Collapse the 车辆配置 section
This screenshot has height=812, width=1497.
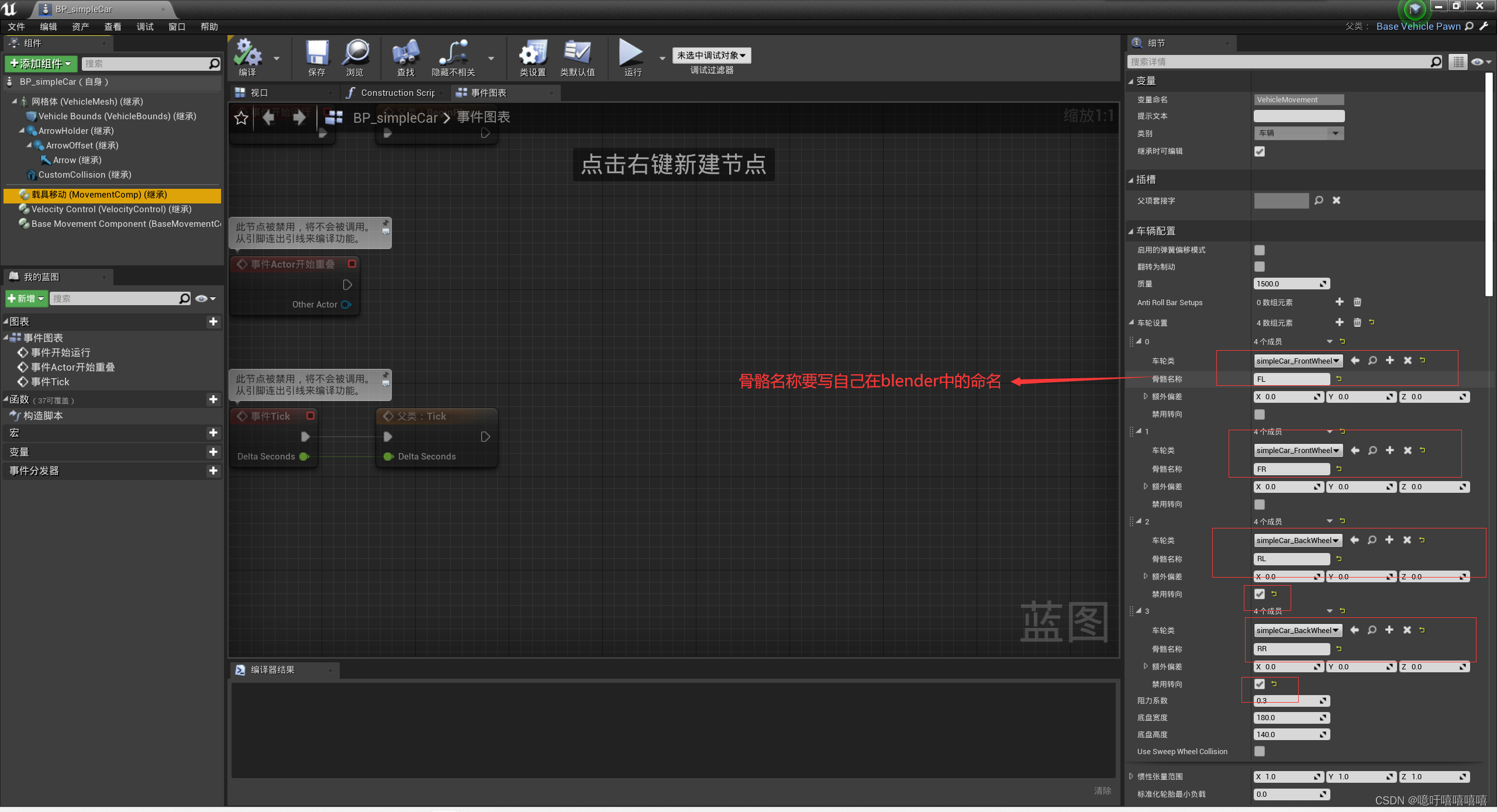(1131, 231)
